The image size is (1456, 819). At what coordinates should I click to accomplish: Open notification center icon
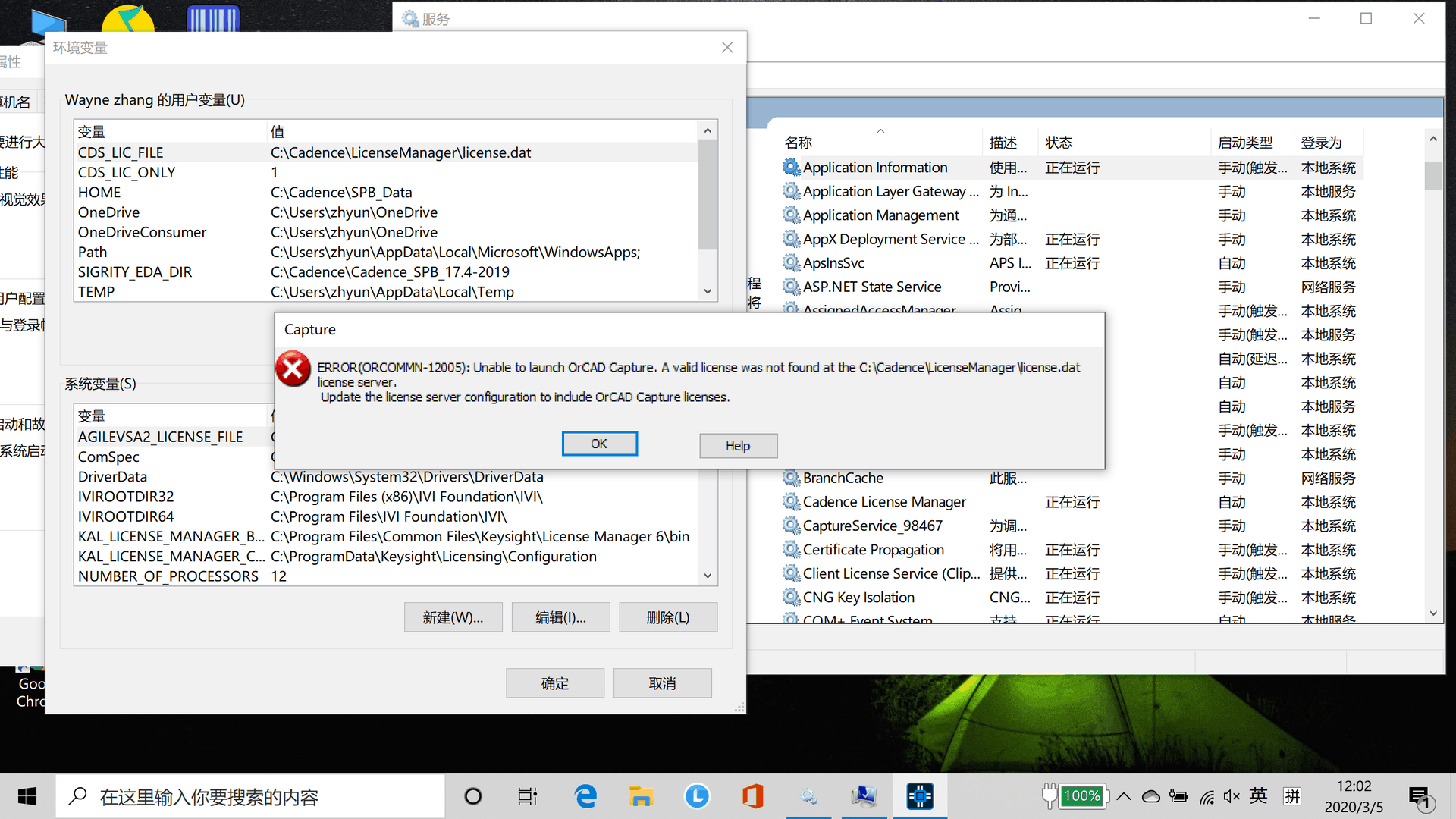(1420, 797)
